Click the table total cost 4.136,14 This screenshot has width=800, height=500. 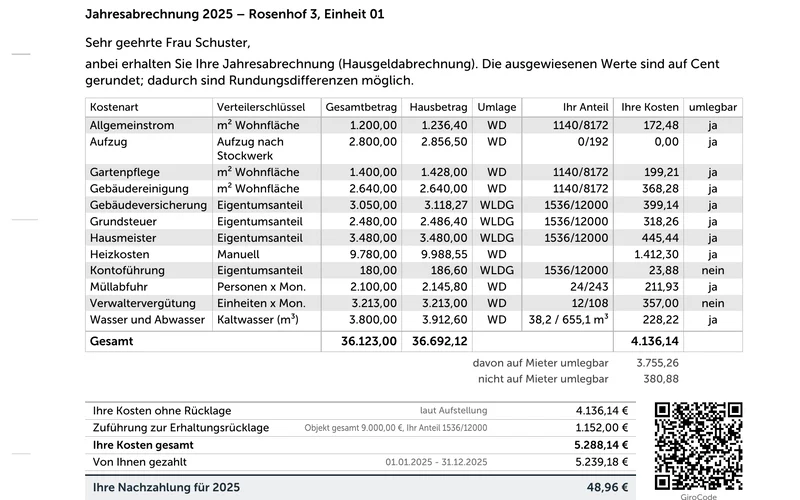(655, 341)
